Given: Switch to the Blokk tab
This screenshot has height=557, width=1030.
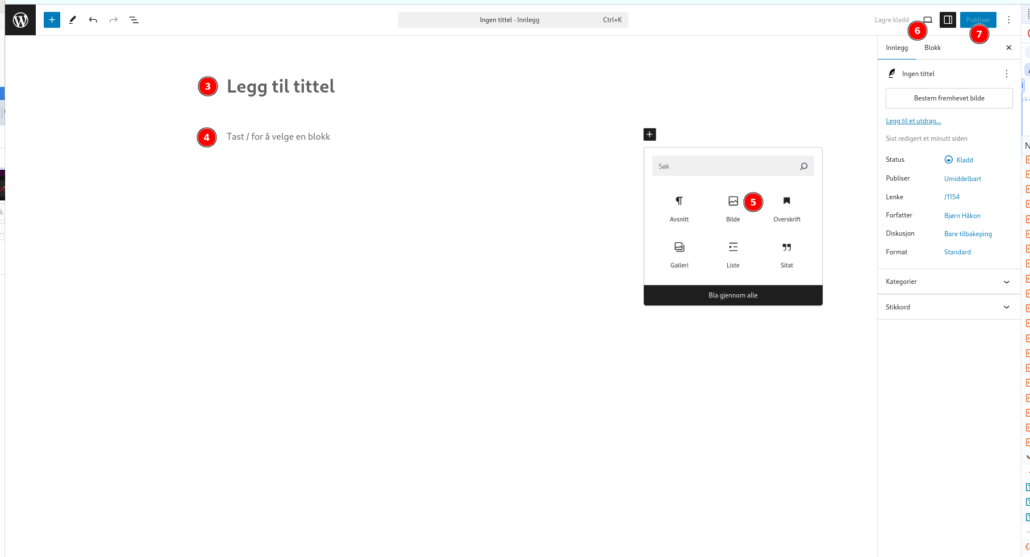Looking at the screenshot, I should pos(932,47).
